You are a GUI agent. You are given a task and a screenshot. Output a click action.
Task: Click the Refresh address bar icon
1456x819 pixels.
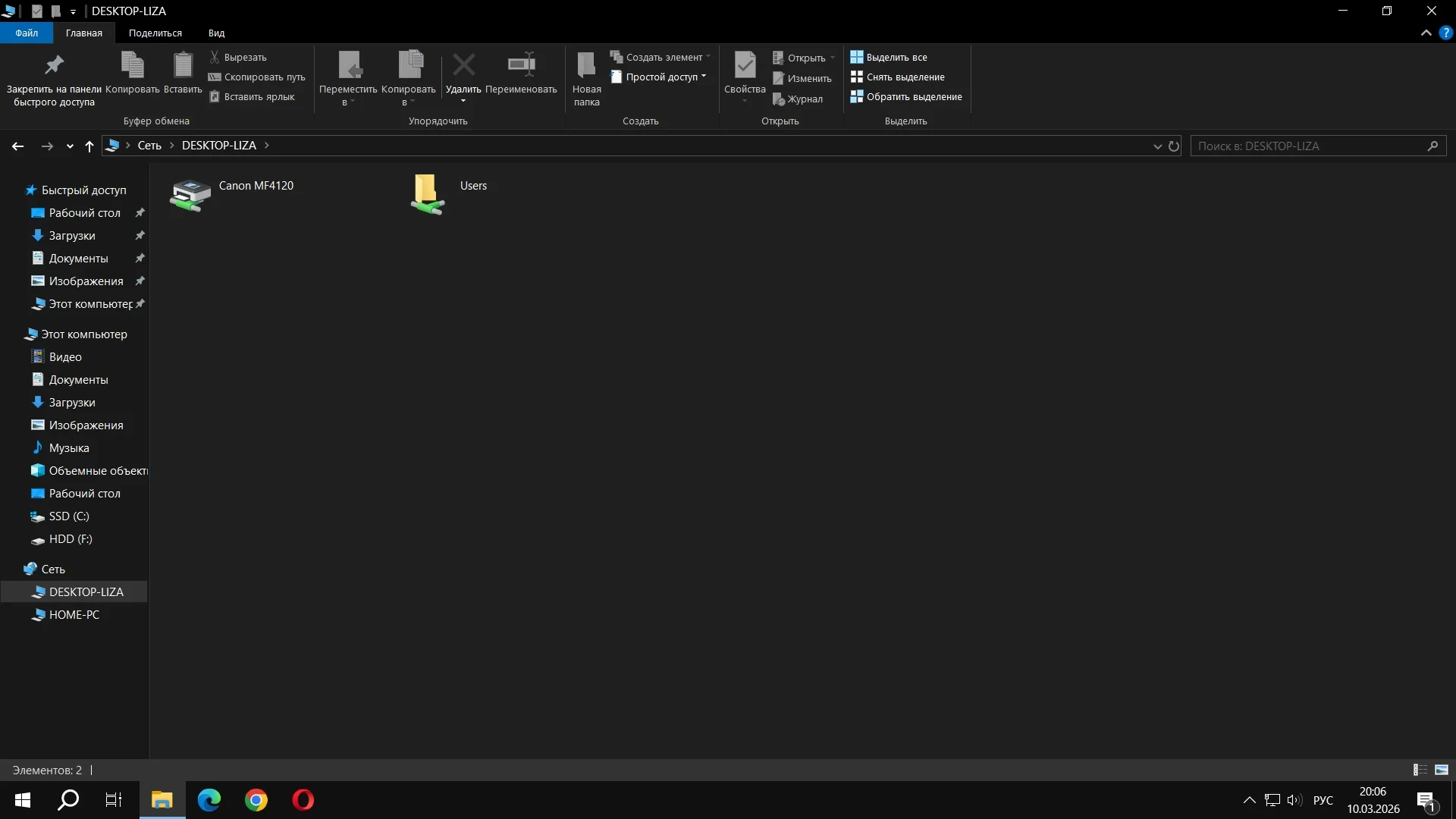click(1174, 146)
